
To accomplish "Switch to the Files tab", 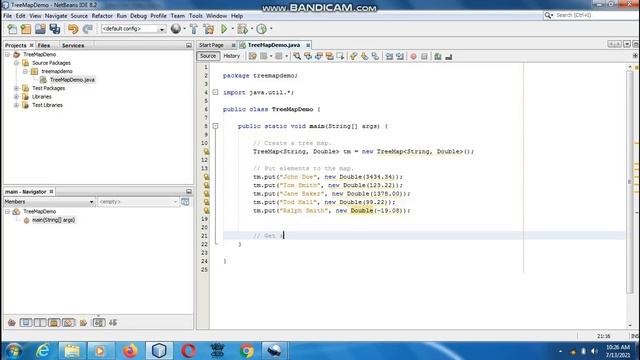I will point(44,45).
